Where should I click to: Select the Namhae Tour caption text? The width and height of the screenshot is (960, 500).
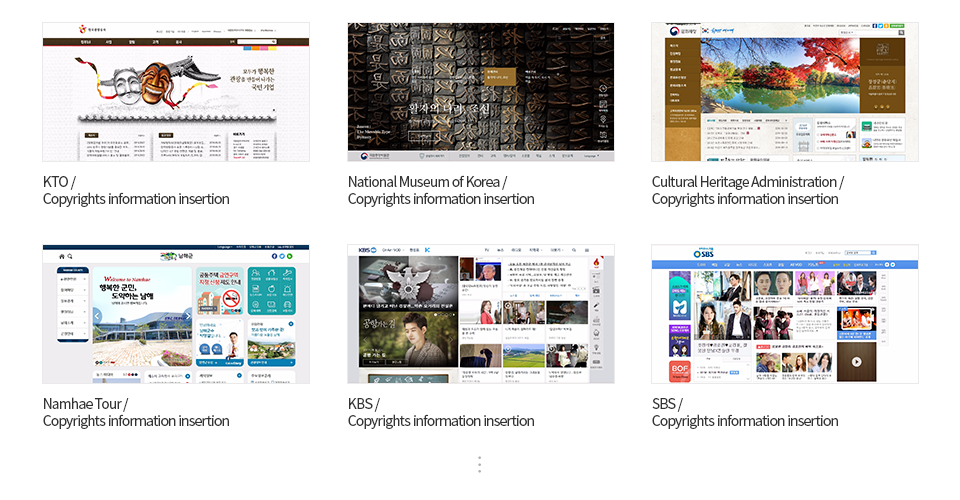pyautogui.click(x=85, y=404)
